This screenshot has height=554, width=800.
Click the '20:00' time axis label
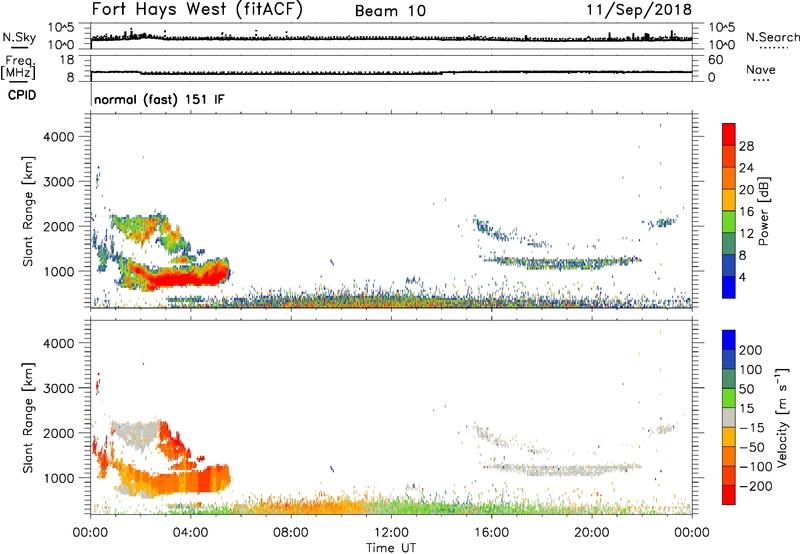click(x=592, y=533)
